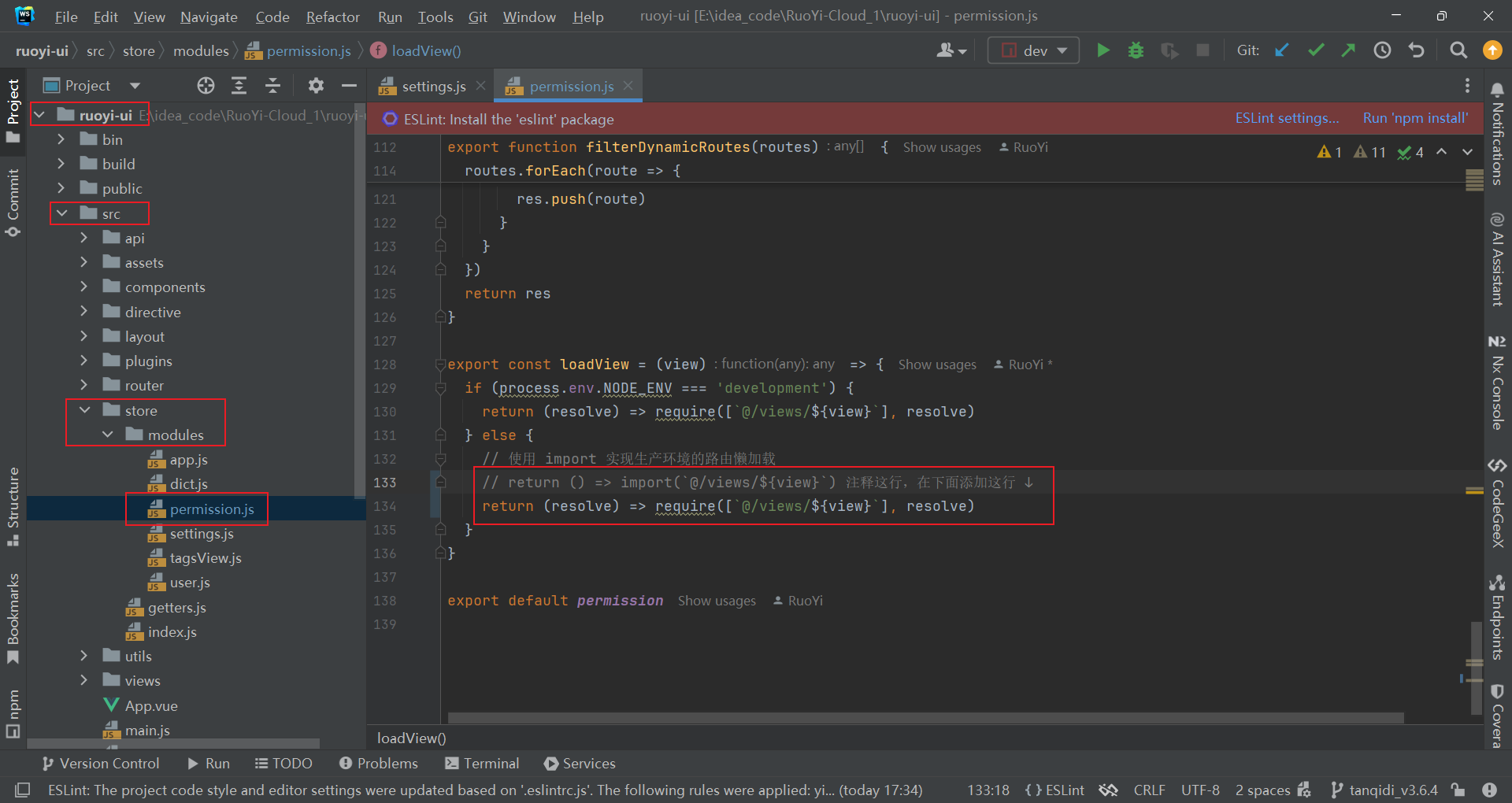Open the Structure tool window
Screen dimensions: 1512x803
pyautogui.click(x=13, y=507)
